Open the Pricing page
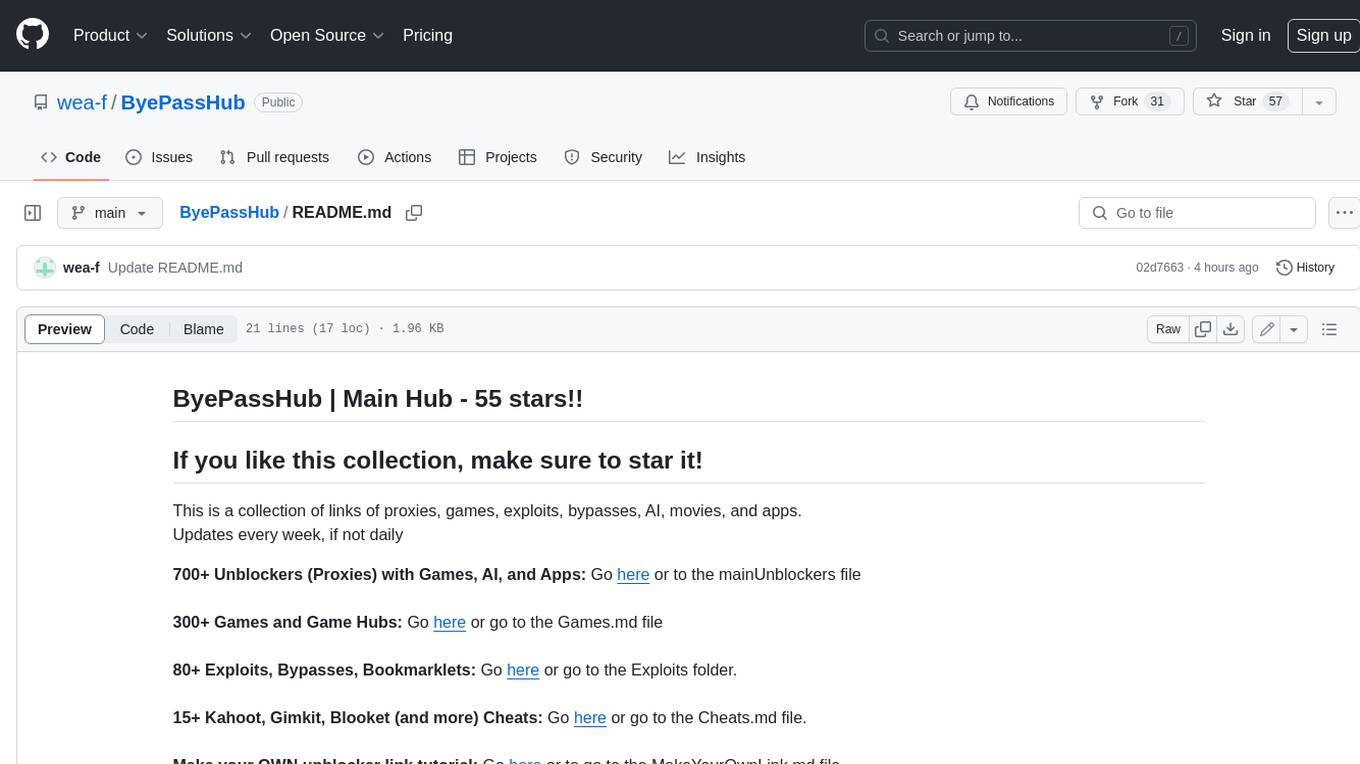The width and height of the screenshot is (1360, 764). 427,35
